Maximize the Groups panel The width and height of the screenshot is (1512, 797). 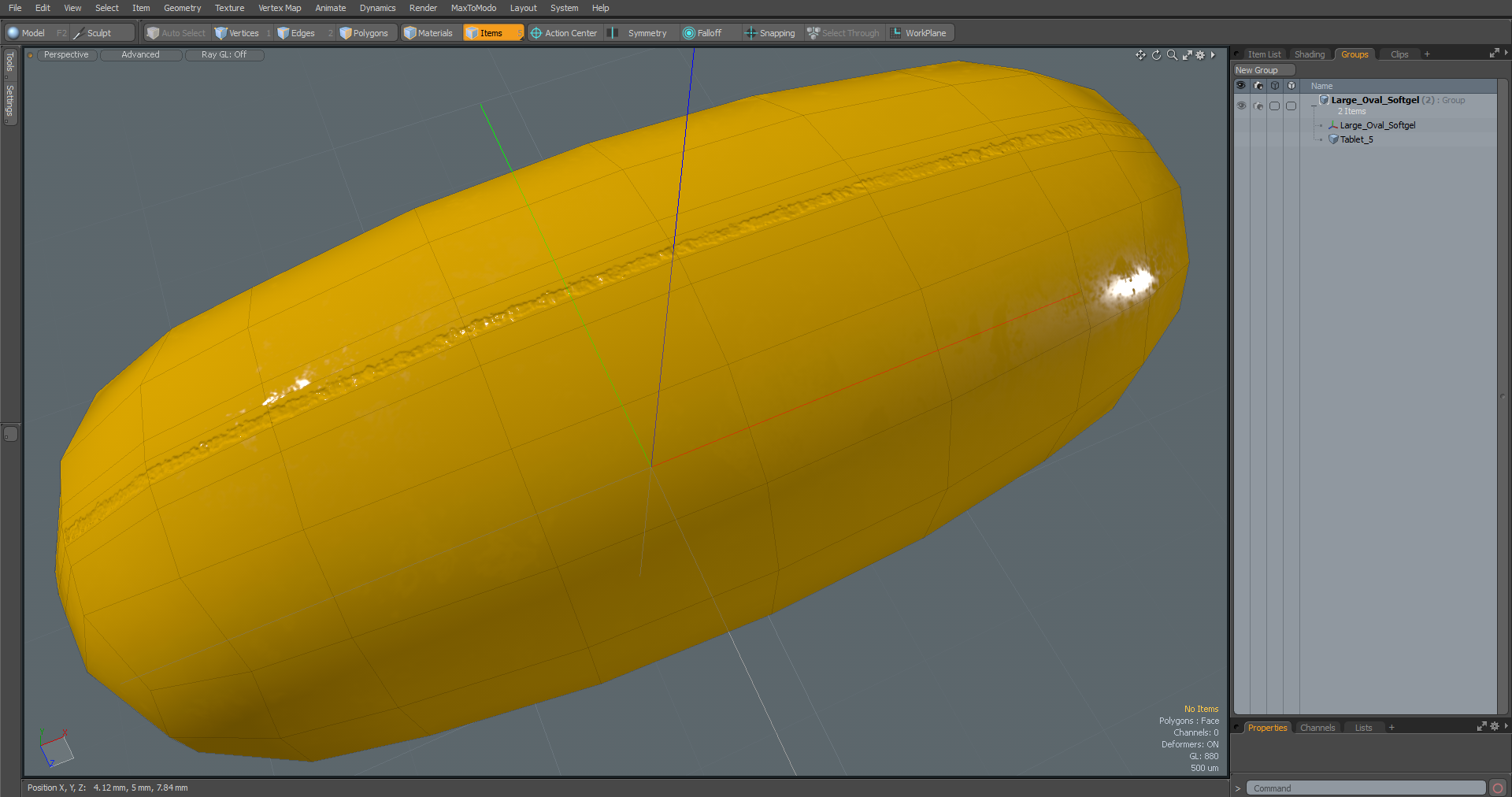pos(1494,53)
